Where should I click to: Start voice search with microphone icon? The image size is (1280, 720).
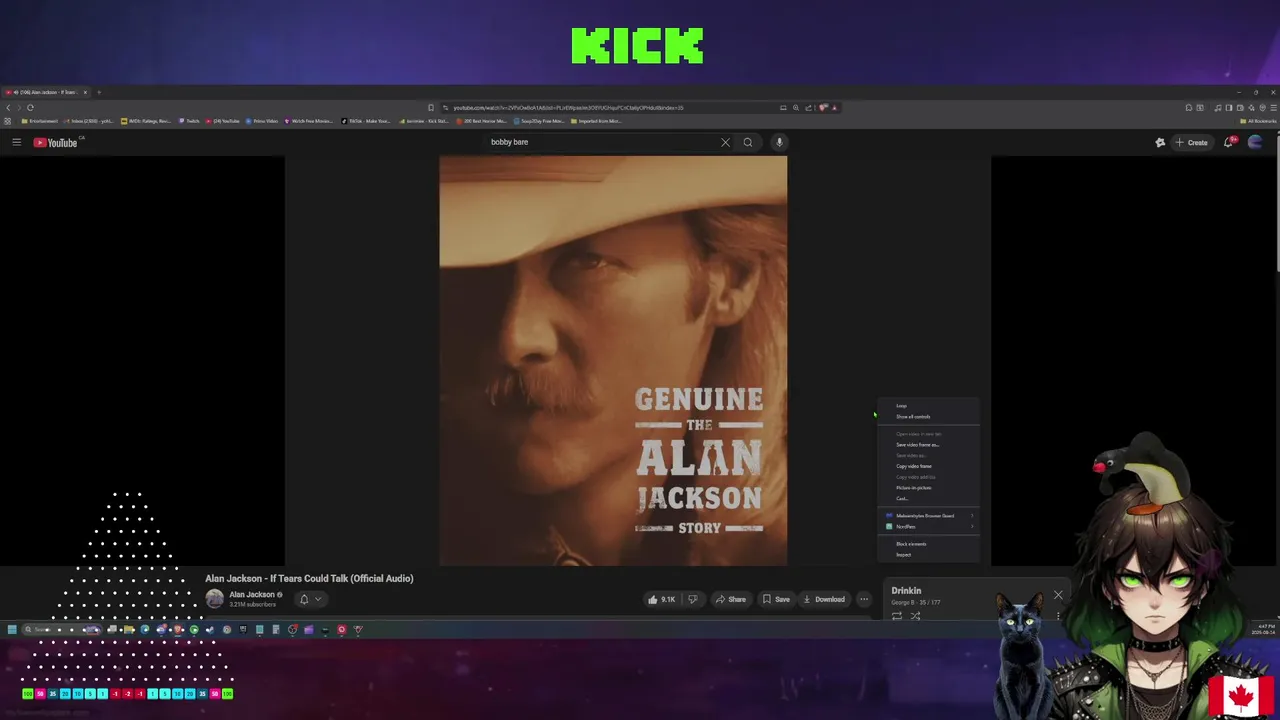tap(779, 142)
